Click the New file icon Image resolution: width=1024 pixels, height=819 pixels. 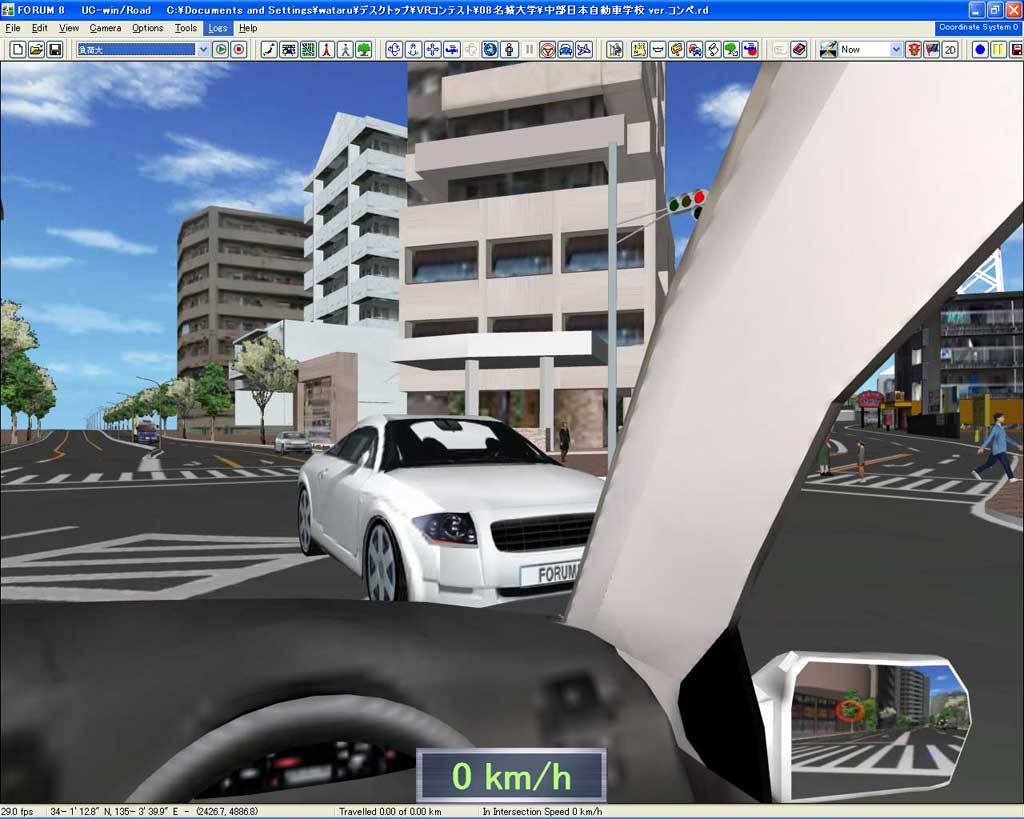point(18,50)
